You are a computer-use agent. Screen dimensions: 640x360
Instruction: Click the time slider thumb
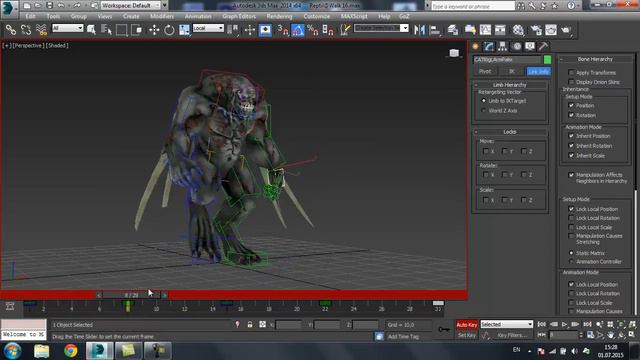(x=131, y=295)
